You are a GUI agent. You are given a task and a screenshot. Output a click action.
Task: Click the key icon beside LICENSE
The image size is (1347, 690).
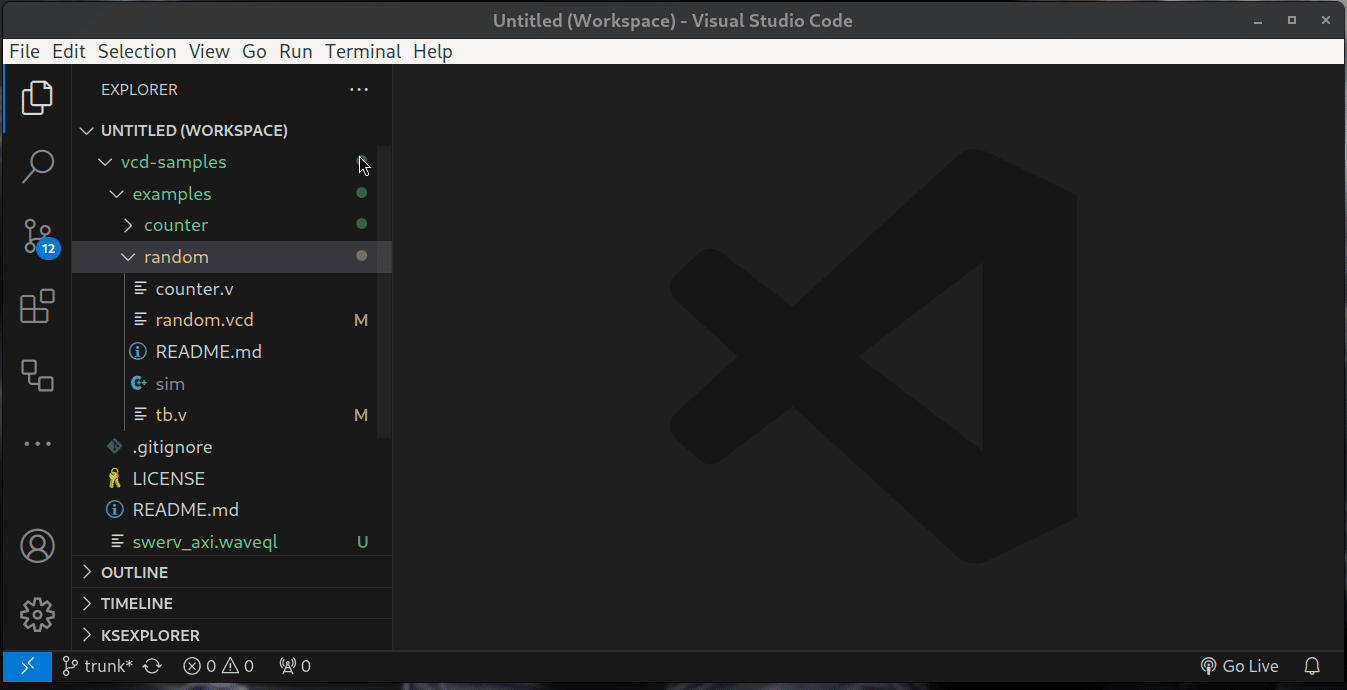click(115, 479)
